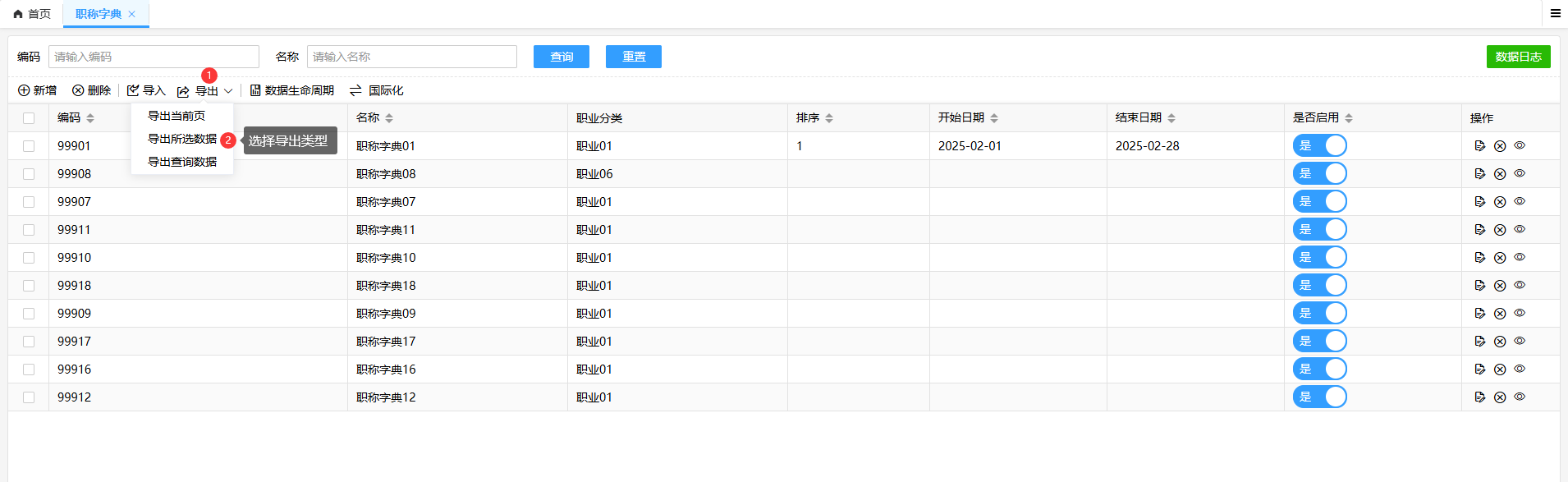
Task: Click the 新增 add toolbar icon
Action: 24,90
